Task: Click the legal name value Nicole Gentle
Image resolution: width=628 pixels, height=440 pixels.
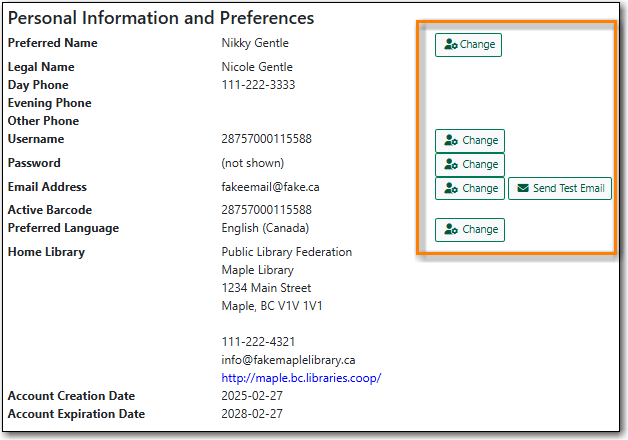Action: coord(257,67)
